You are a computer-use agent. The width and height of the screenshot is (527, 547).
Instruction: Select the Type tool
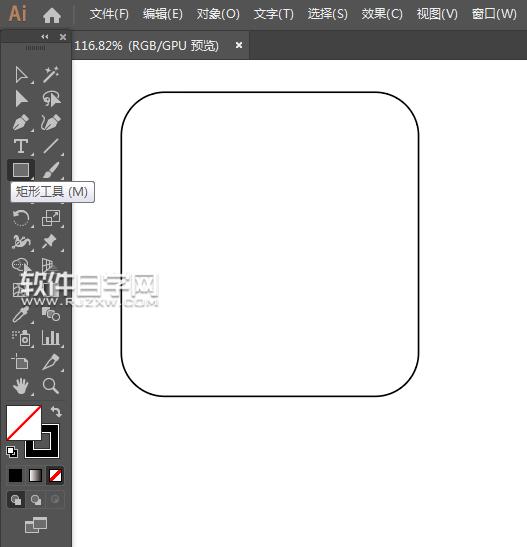pos(21,146)
